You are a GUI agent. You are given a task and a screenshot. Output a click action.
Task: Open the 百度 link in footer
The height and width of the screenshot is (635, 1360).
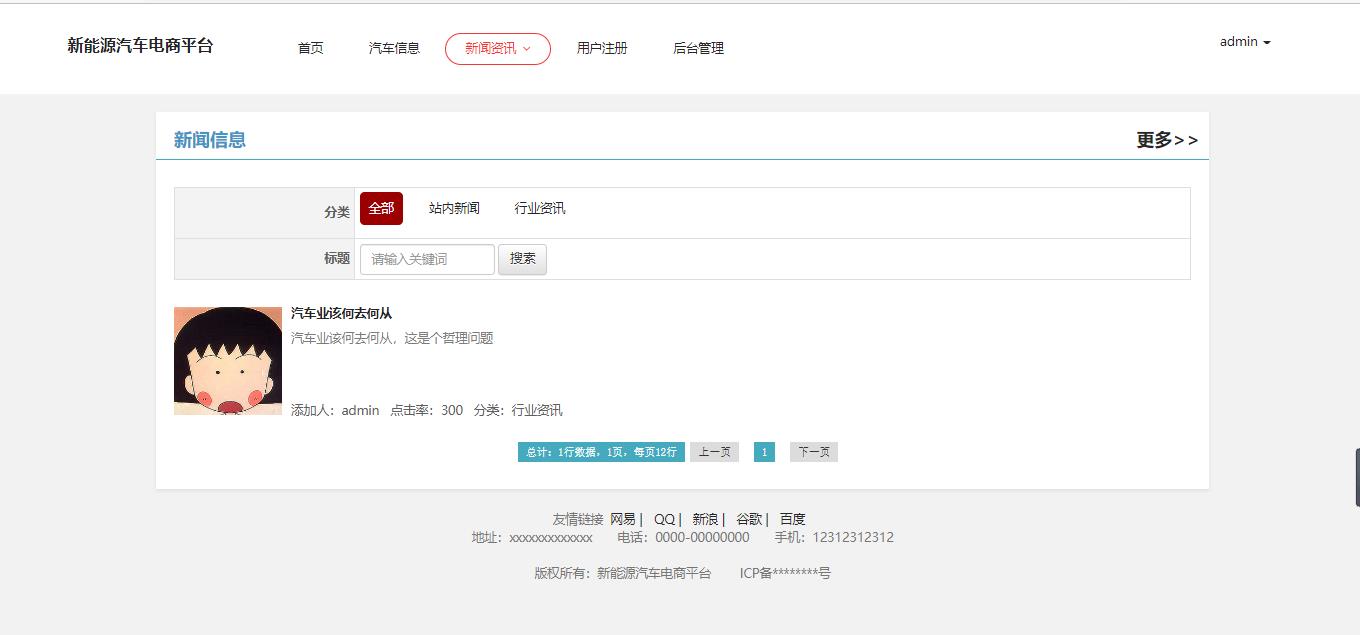(792, 519)
